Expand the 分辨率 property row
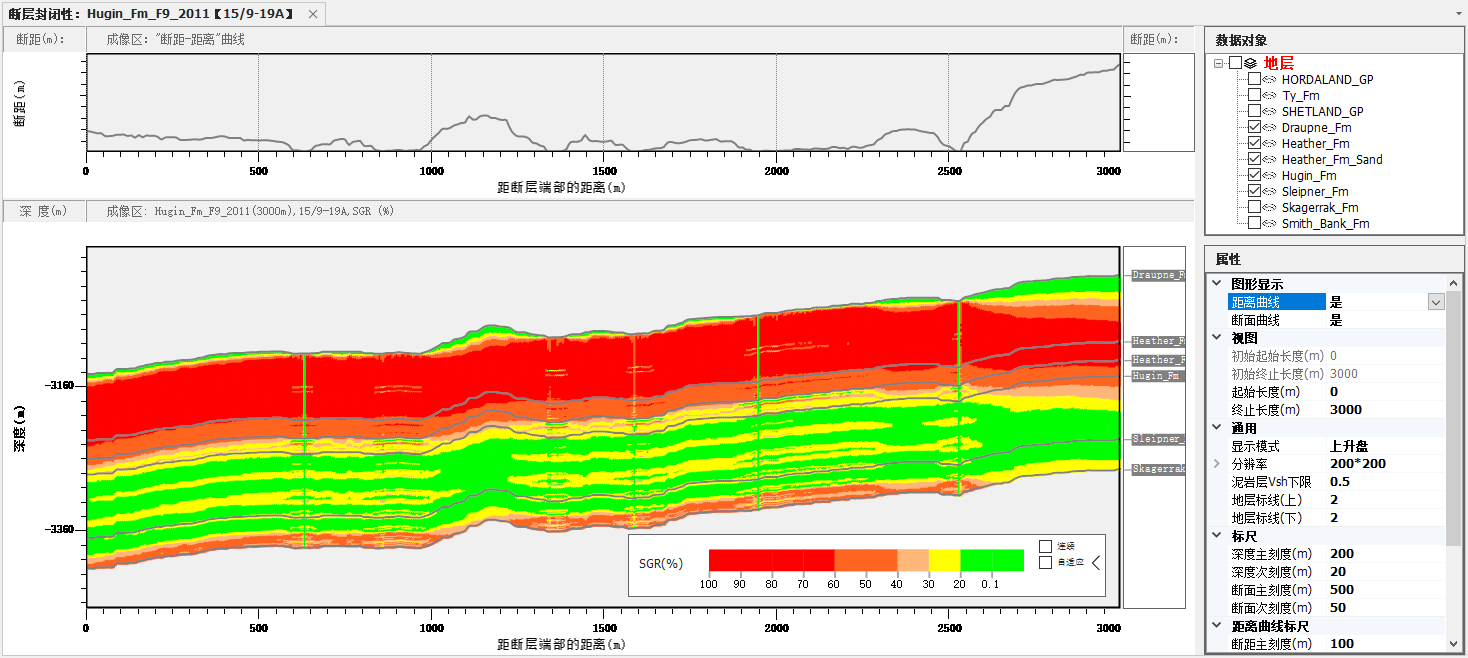The width and height of the screenshot is (1468, 658). coord(1216,464)
